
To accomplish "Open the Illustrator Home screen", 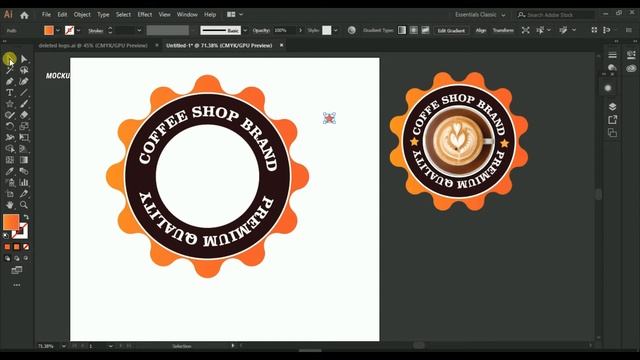I will click(x=24, y=15).
